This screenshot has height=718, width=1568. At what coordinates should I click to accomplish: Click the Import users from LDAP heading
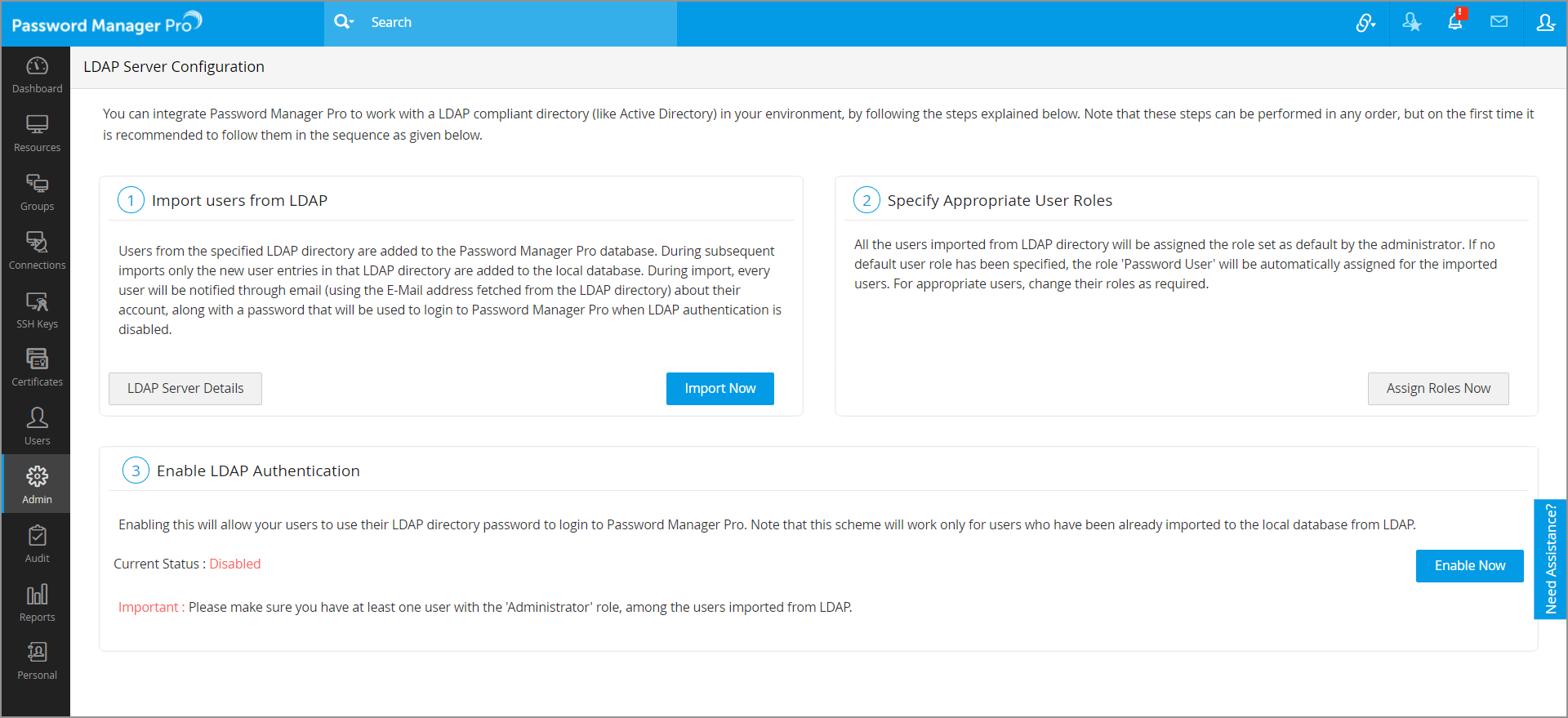[x=239, y=201]
